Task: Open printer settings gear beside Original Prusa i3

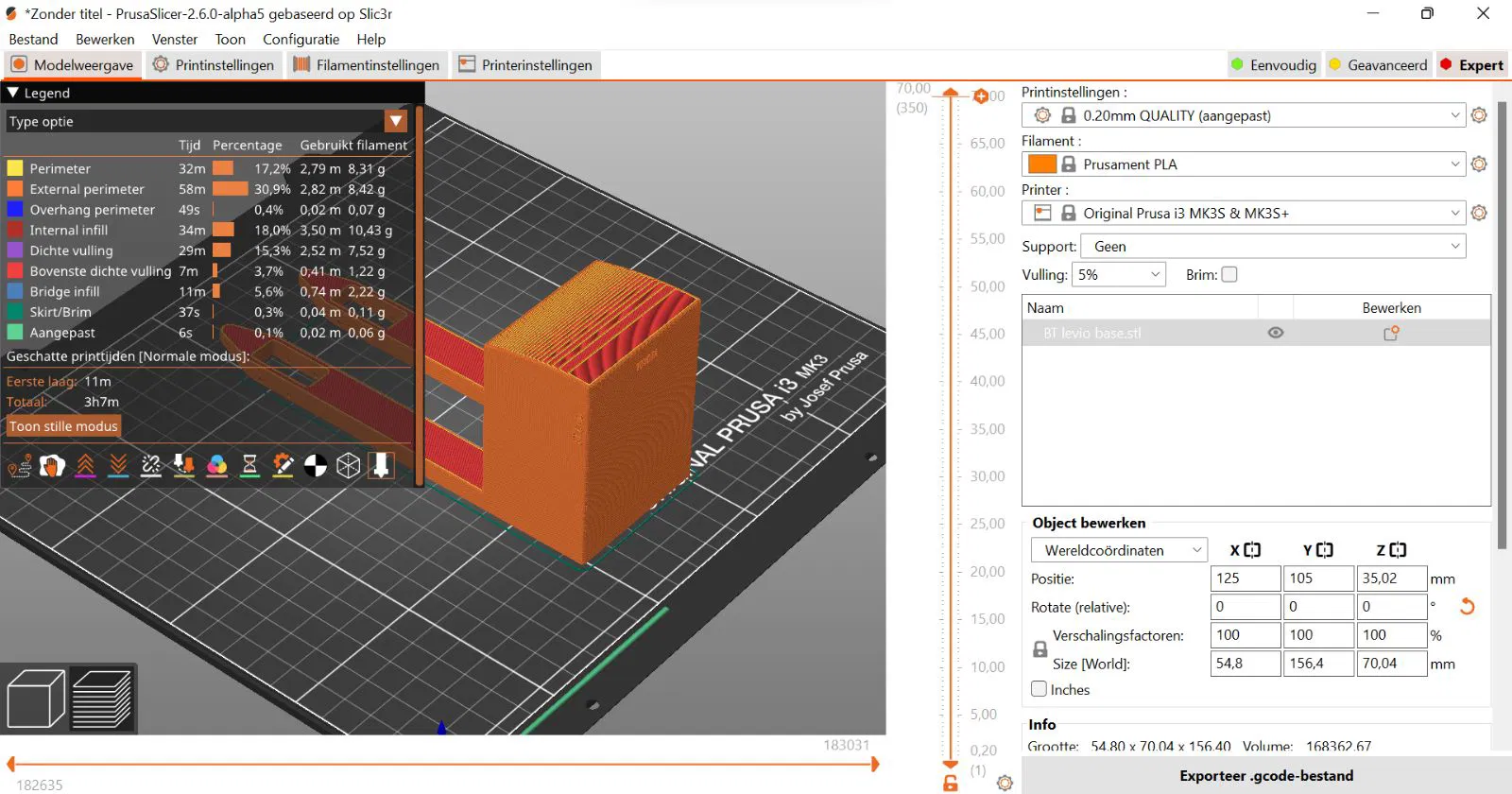Action: pyautogui.click(x=1479, y=214)
